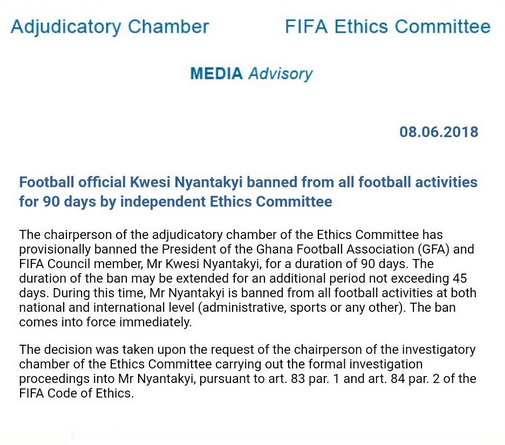Click "(administrative, sports or any other)" text
The image size is (505, 445).
click(x=301, y=308)
